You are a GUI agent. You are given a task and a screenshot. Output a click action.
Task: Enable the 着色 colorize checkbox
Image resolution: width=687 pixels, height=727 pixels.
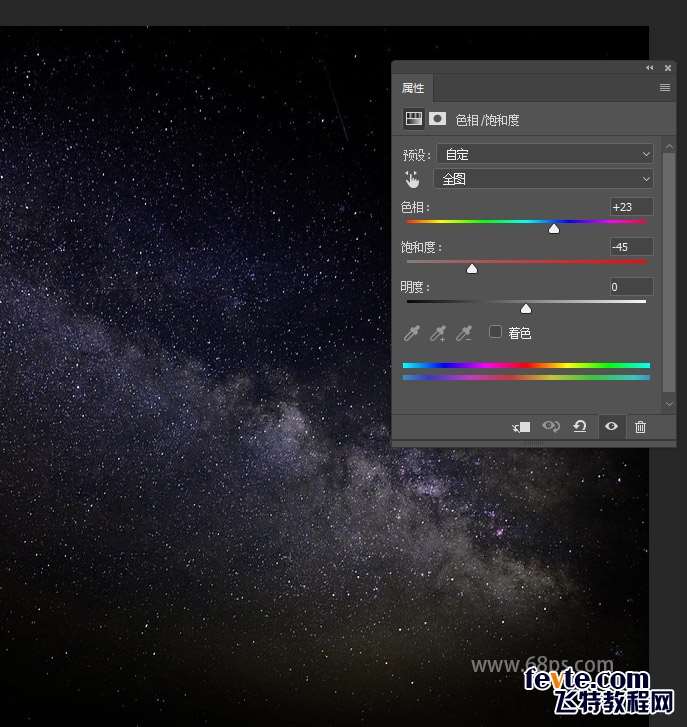point(495,332)
